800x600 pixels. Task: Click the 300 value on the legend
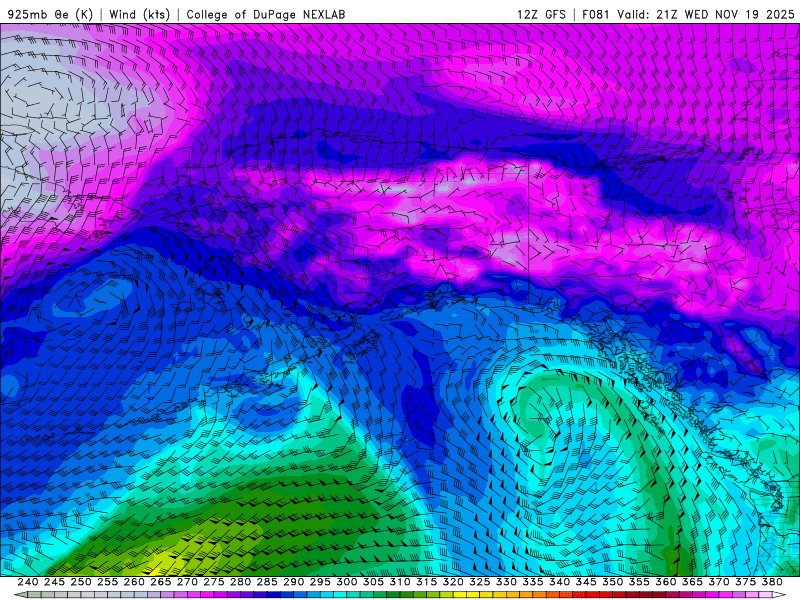[x=346, y=582]
